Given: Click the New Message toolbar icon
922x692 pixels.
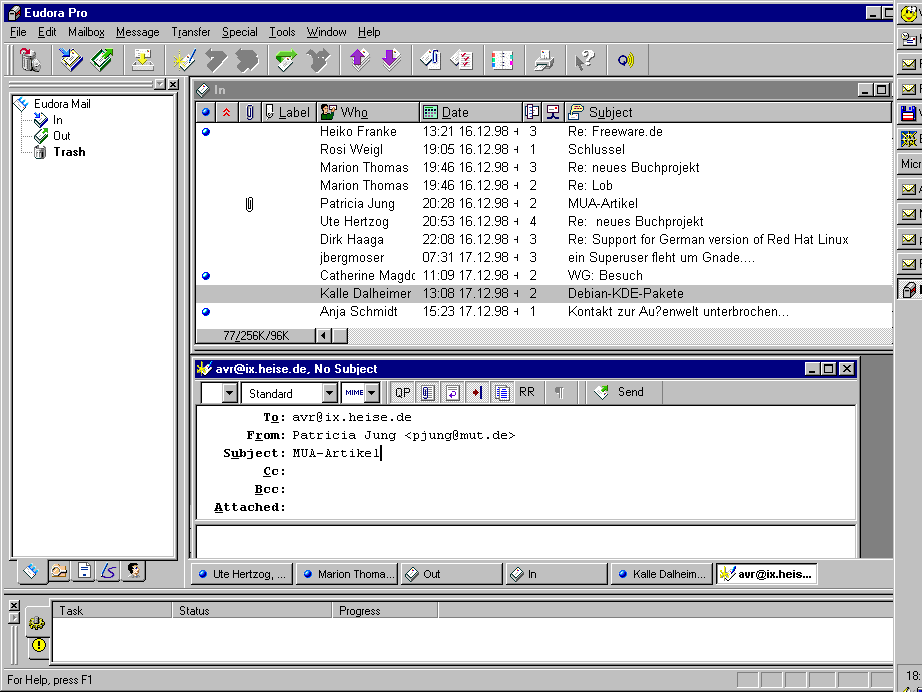Looking at the screenshot, I should pos(184,60).
